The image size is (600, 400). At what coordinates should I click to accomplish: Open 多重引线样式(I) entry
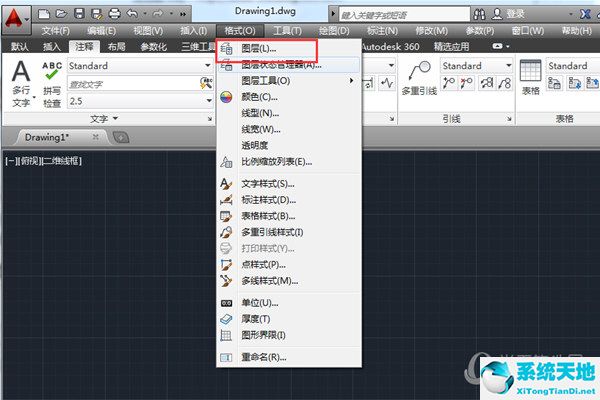click(289, 232)
